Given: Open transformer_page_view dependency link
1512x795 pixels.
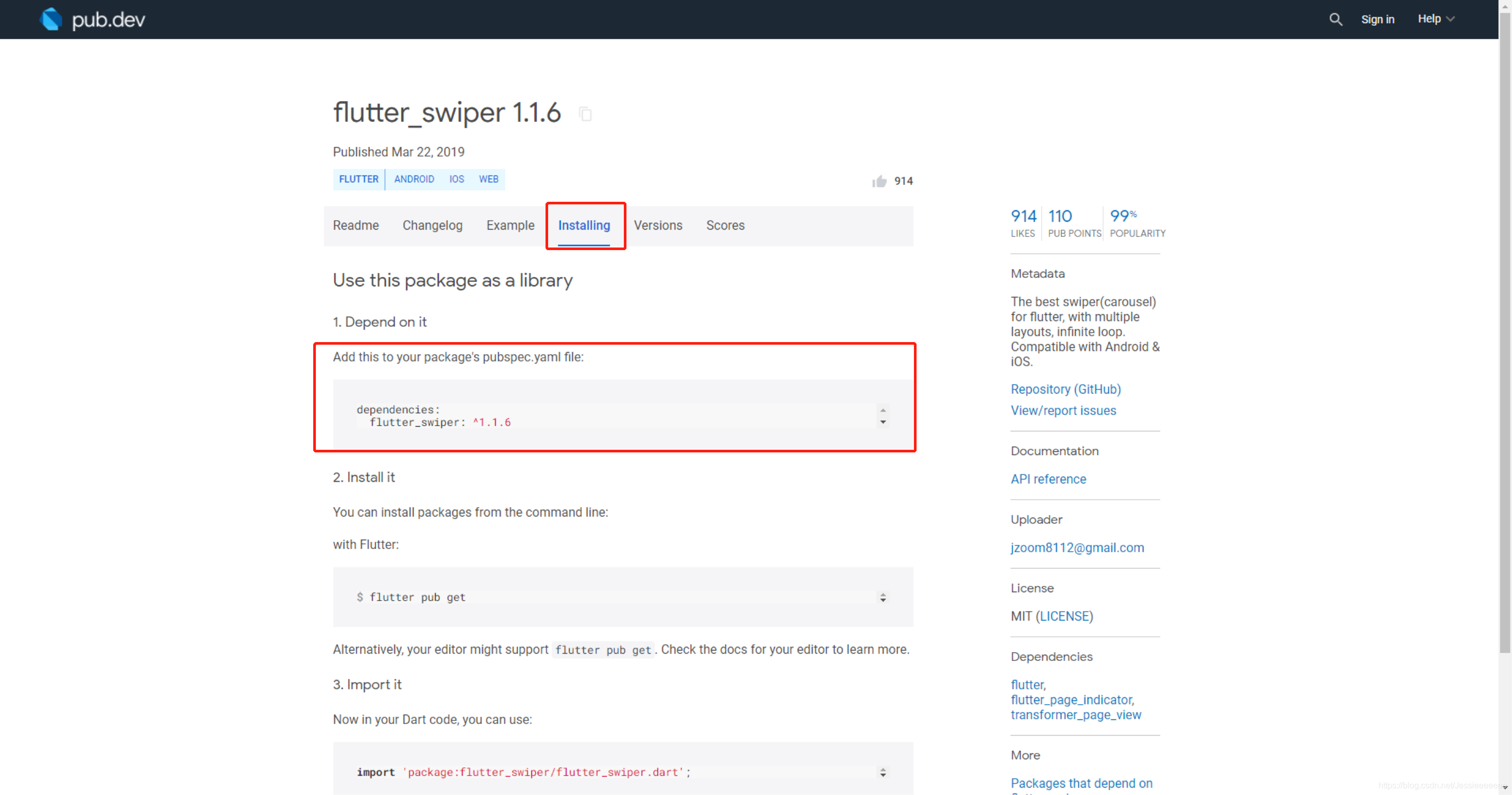Looking at the screenshot, I should (x=1075, y=715).
